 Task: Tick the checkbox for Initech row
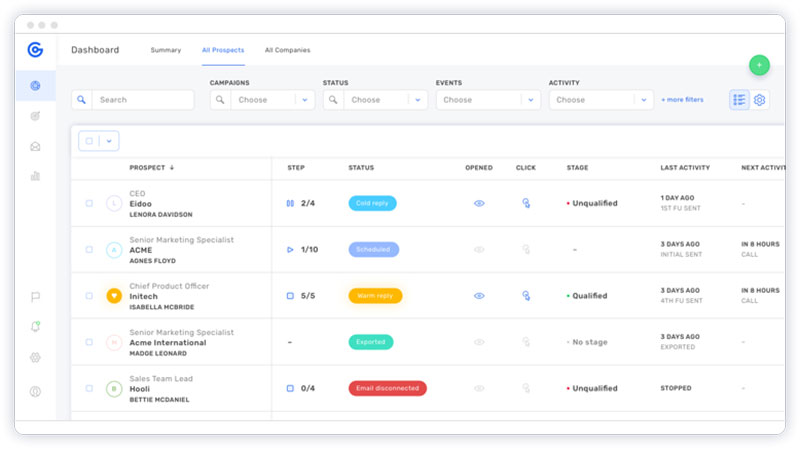click(89, 295)
